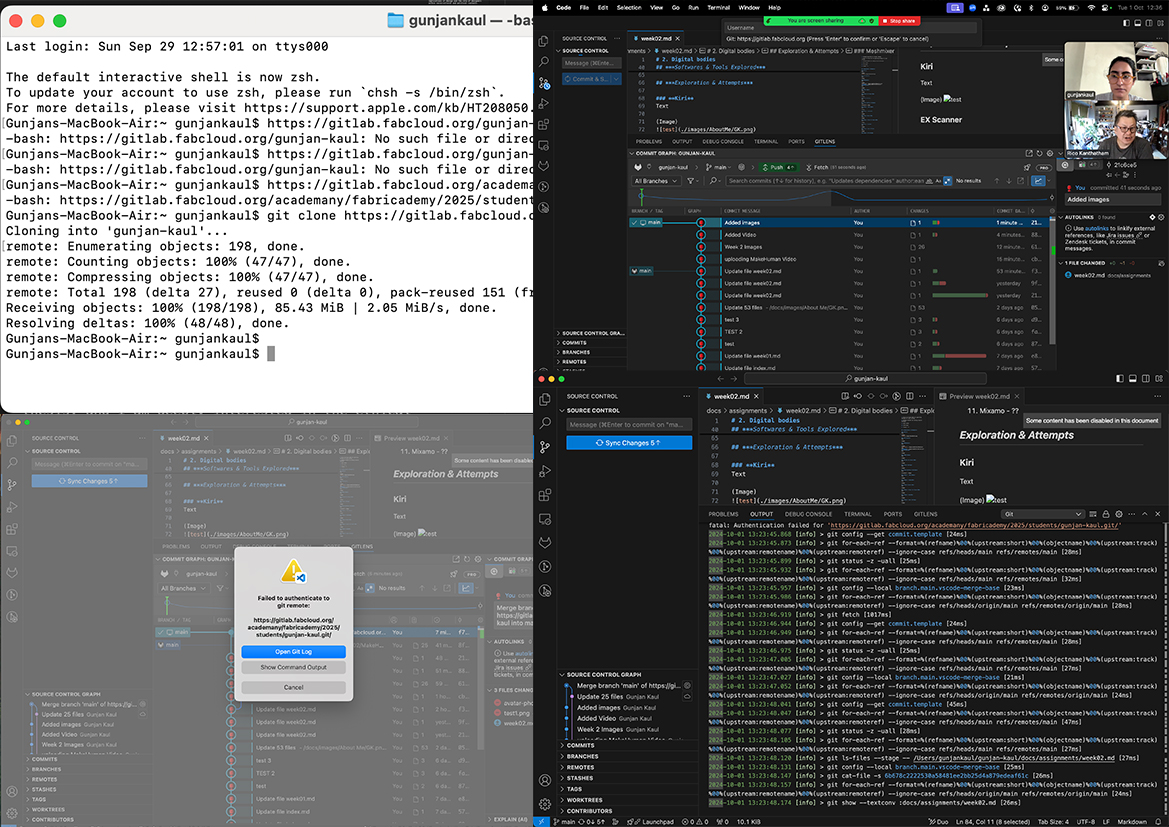Toggle output scroll lock in bottom-right panel
Screen dimensions: 1169x827
coord(1106,514)
